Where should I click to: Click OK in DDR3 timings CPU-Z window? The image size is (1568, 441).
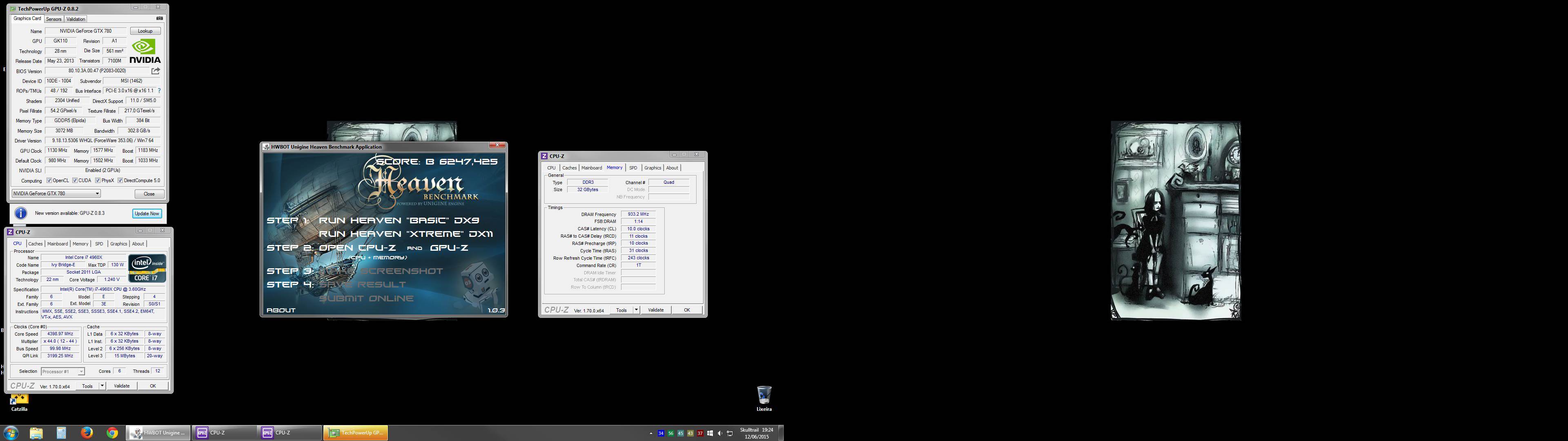(x=686, y=310)
